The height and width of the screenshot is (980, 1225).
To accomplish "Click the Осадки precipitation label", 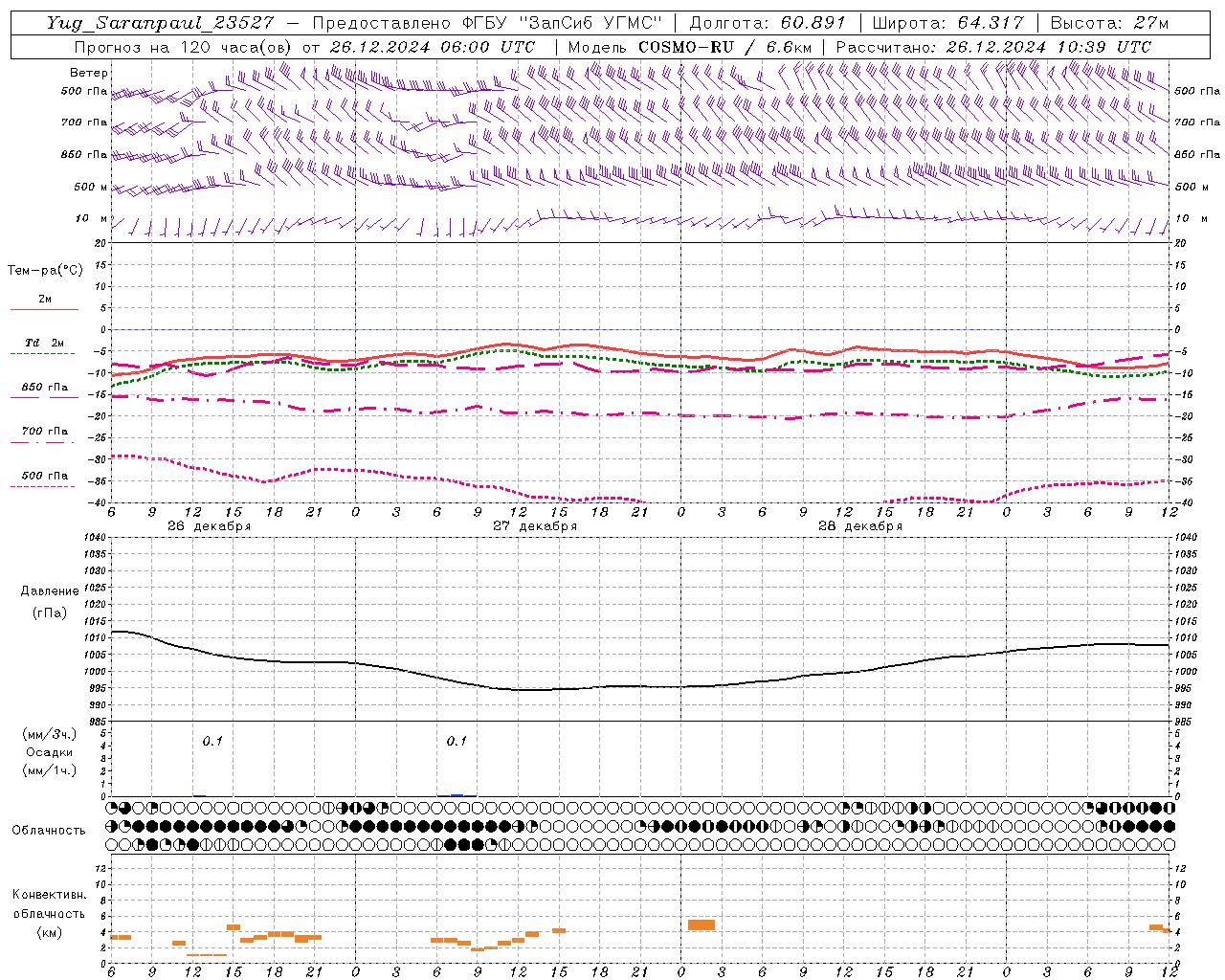I will 50,752.
